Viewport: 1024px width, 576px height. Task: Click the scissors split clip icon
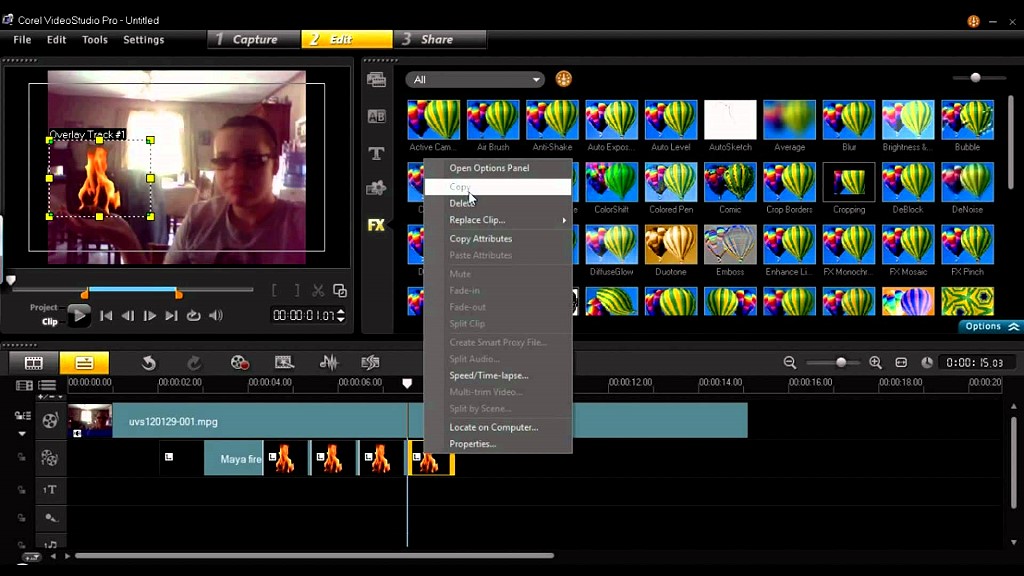318,291
